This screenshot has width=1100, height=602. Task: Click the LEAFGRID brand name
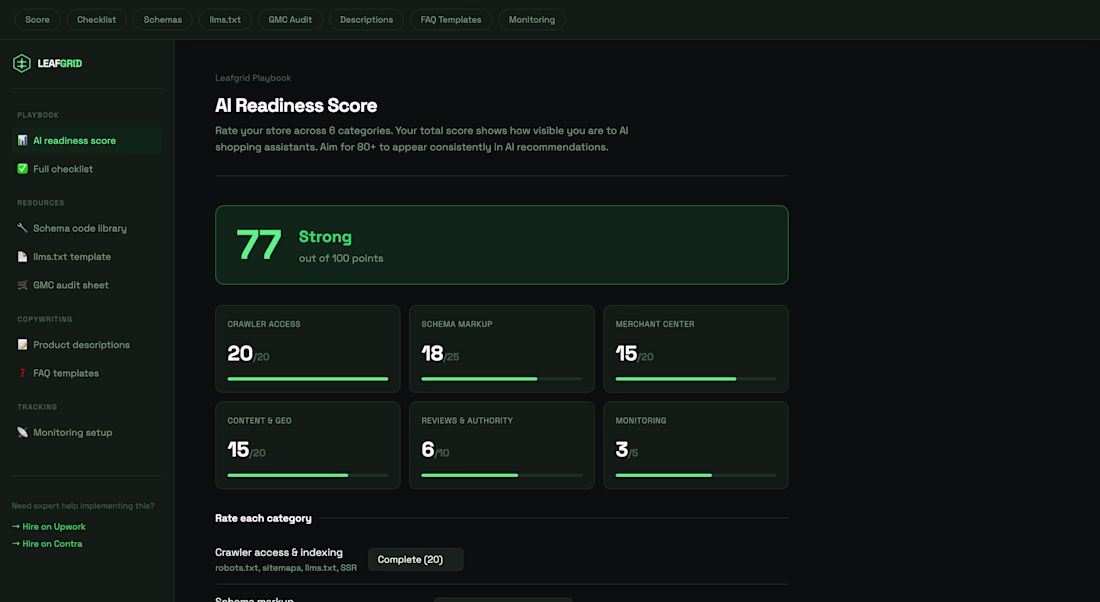click(x=60, y=63)
